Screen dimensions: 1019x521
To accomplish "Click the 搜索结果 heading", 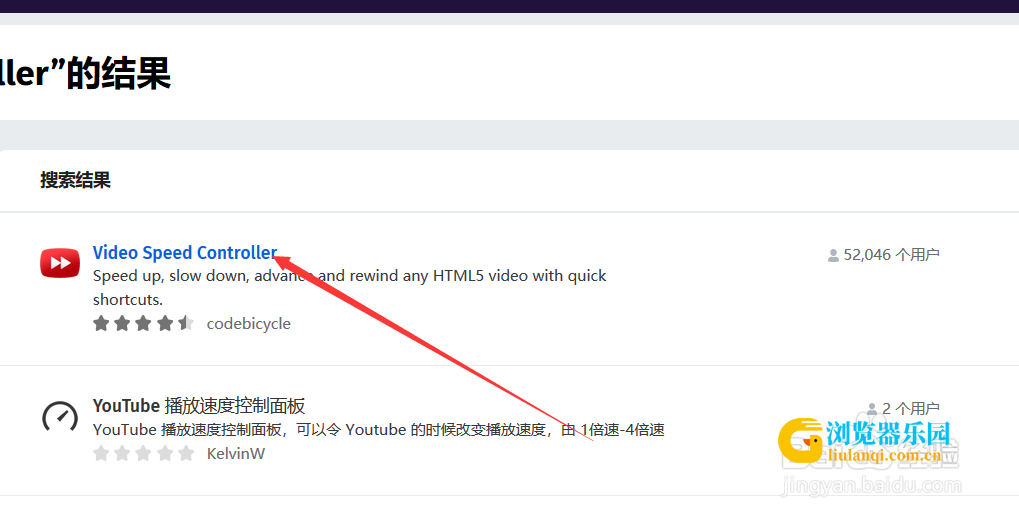I will point(75,180).
